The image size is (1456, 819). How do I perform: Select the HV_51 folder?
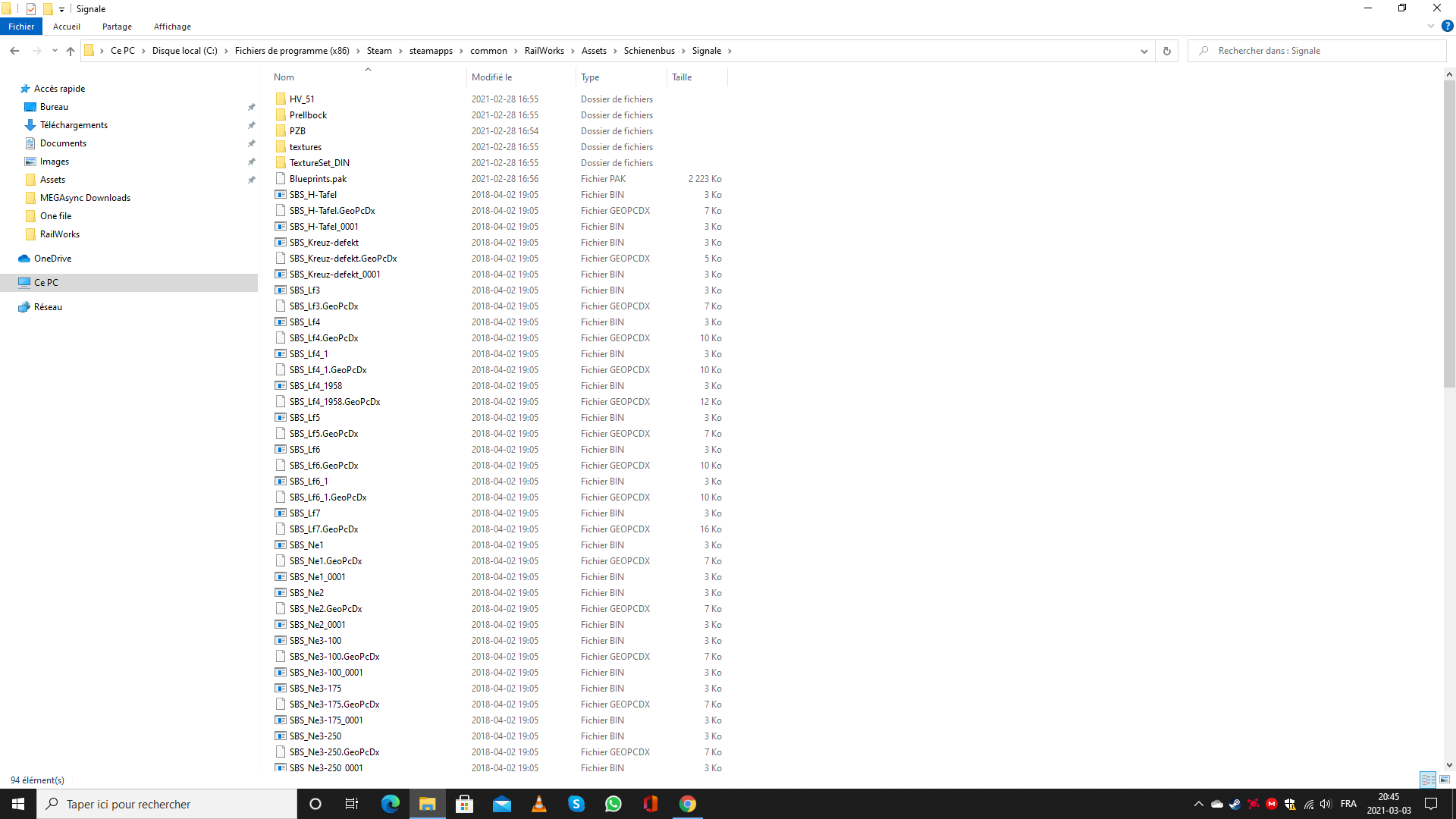pyautogui.click(x=302, y=99)
